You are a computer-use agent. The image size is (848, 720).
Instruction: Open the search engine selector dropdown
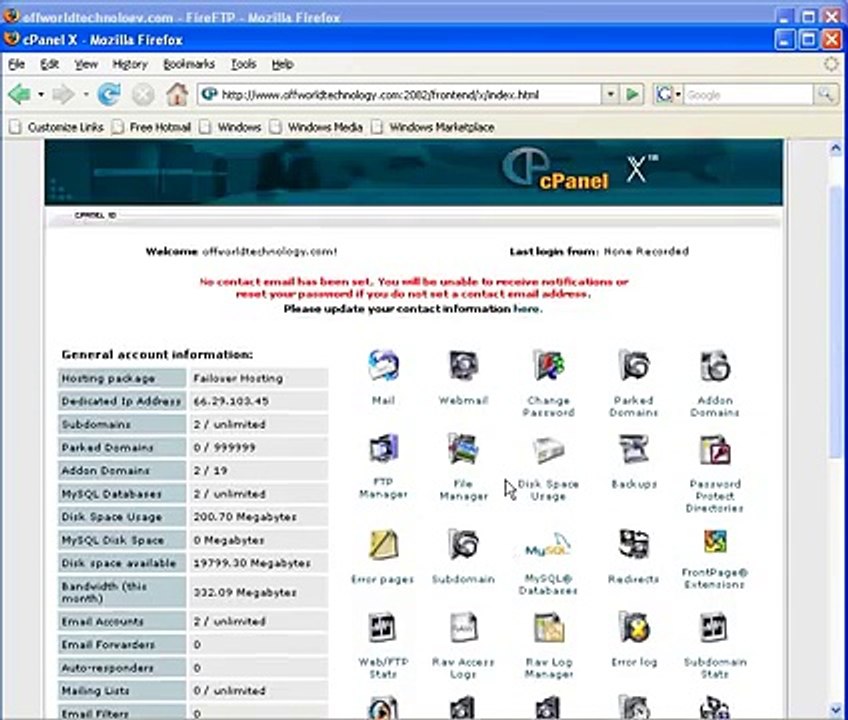668,95
